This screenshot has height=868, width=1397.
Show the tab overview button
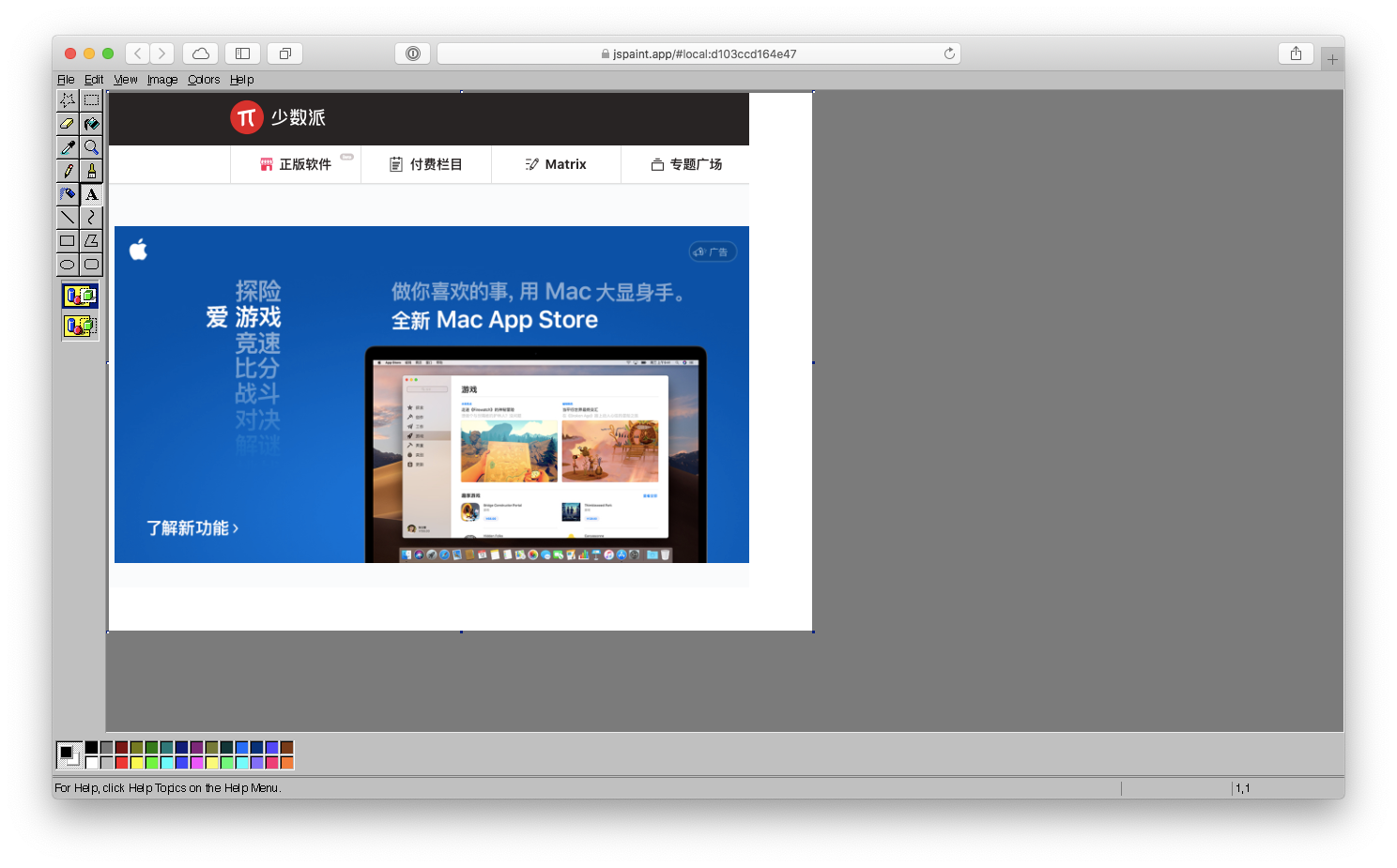click(x=285, y=53)
